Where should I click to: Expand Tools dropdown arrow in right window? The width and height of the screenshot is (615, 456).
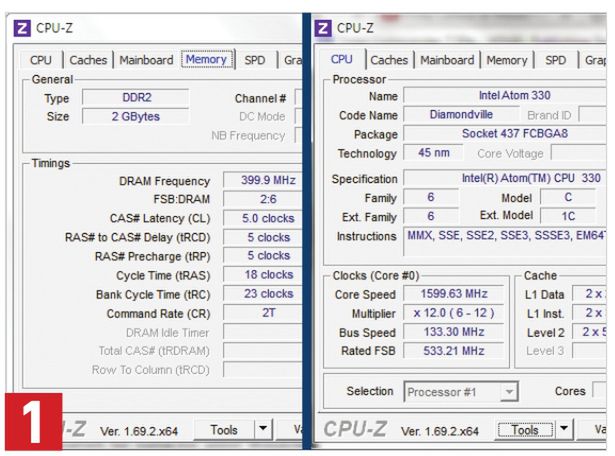click(x=564, y=429)
